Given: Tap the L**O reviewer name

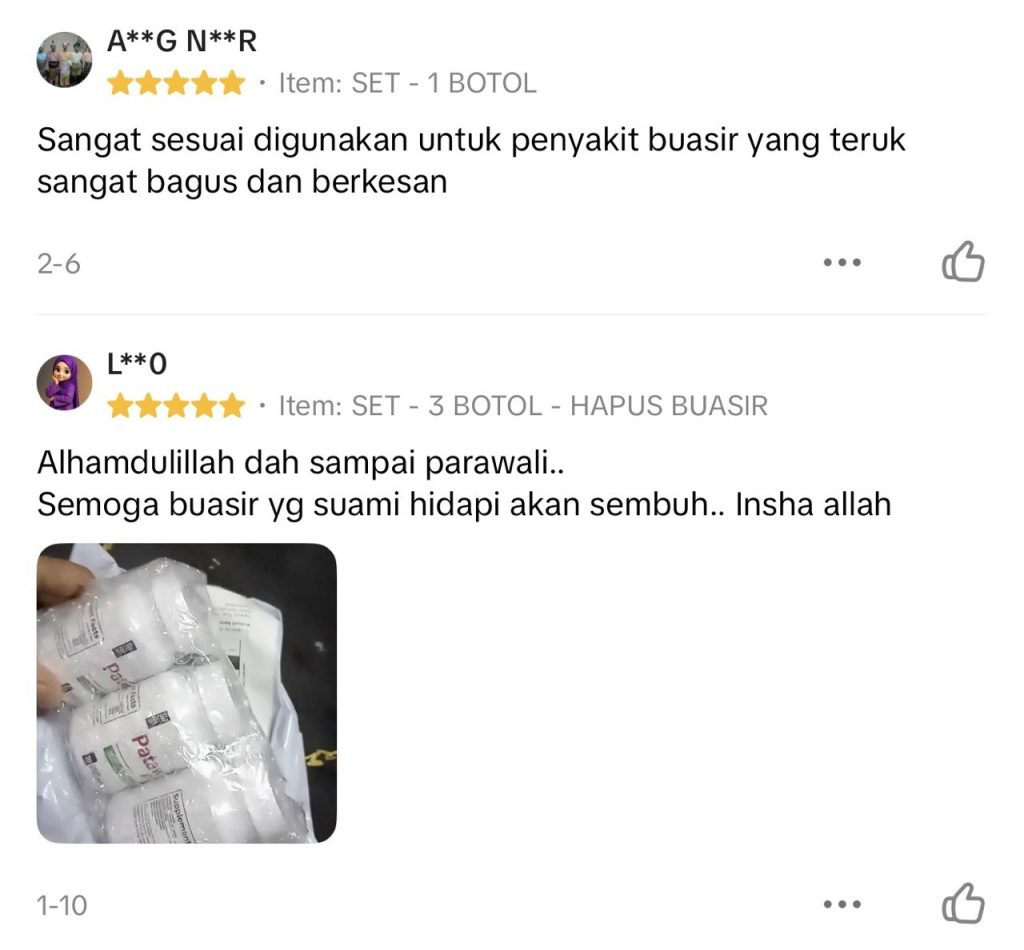Looking at the screenshot, I should coord(137,364).
